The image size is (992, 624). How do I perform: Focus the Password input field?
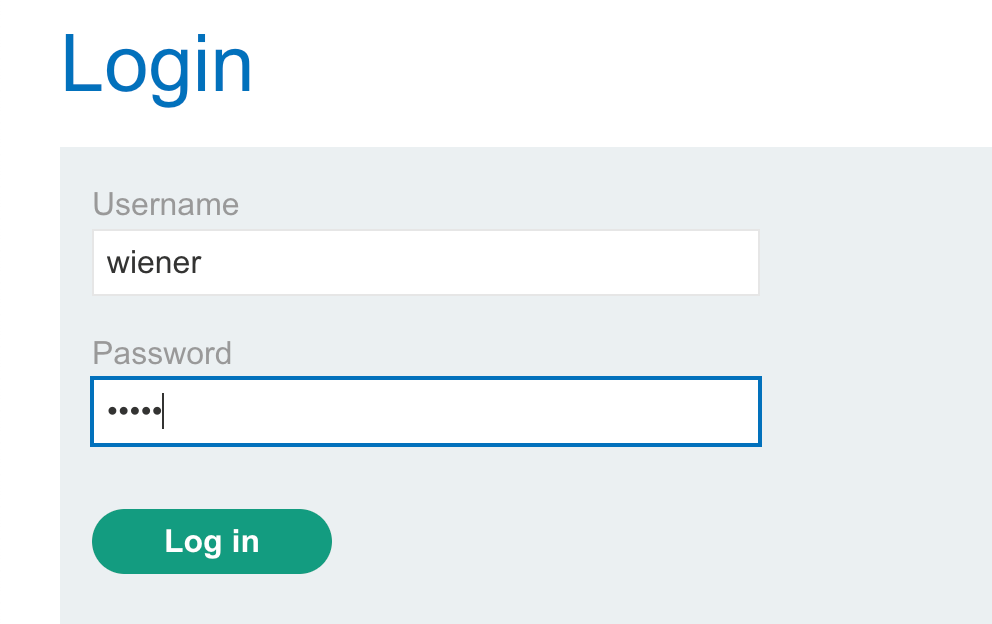425,411
